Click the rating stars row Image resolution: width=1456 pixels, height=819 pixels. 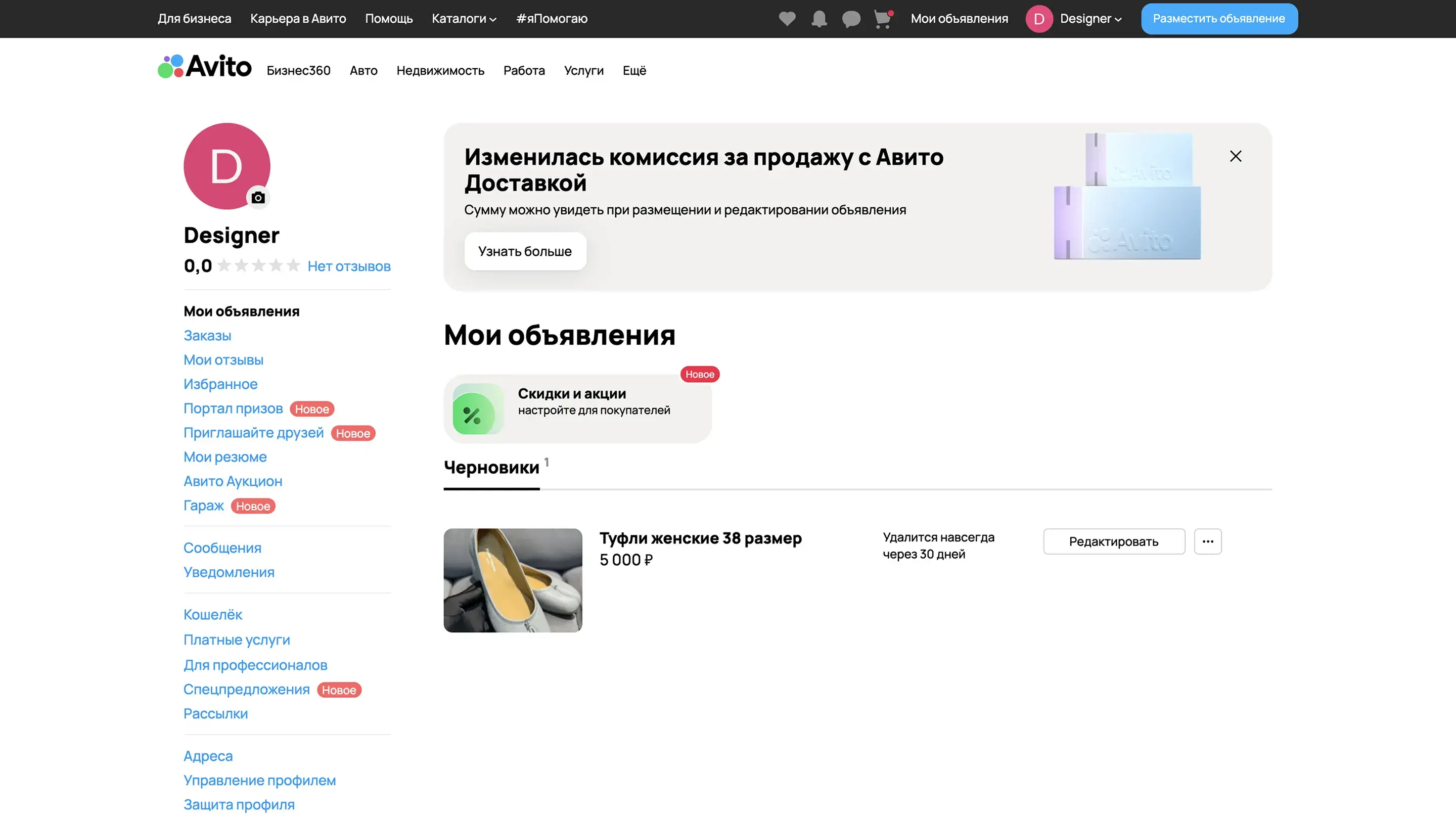point(258,265)
